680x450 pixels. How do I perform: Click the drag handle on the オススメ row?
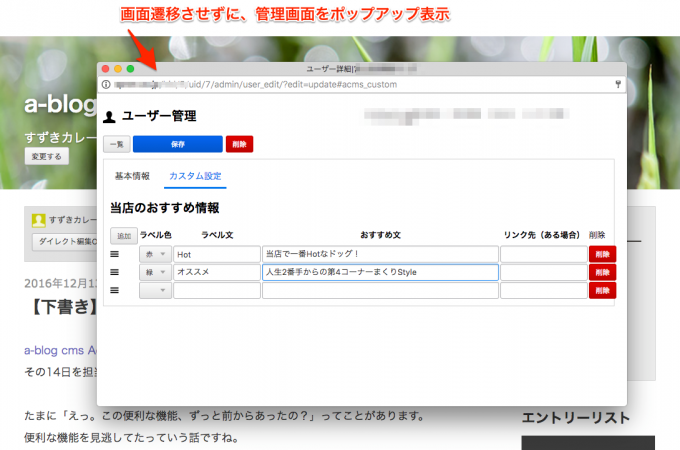point(114,272)
